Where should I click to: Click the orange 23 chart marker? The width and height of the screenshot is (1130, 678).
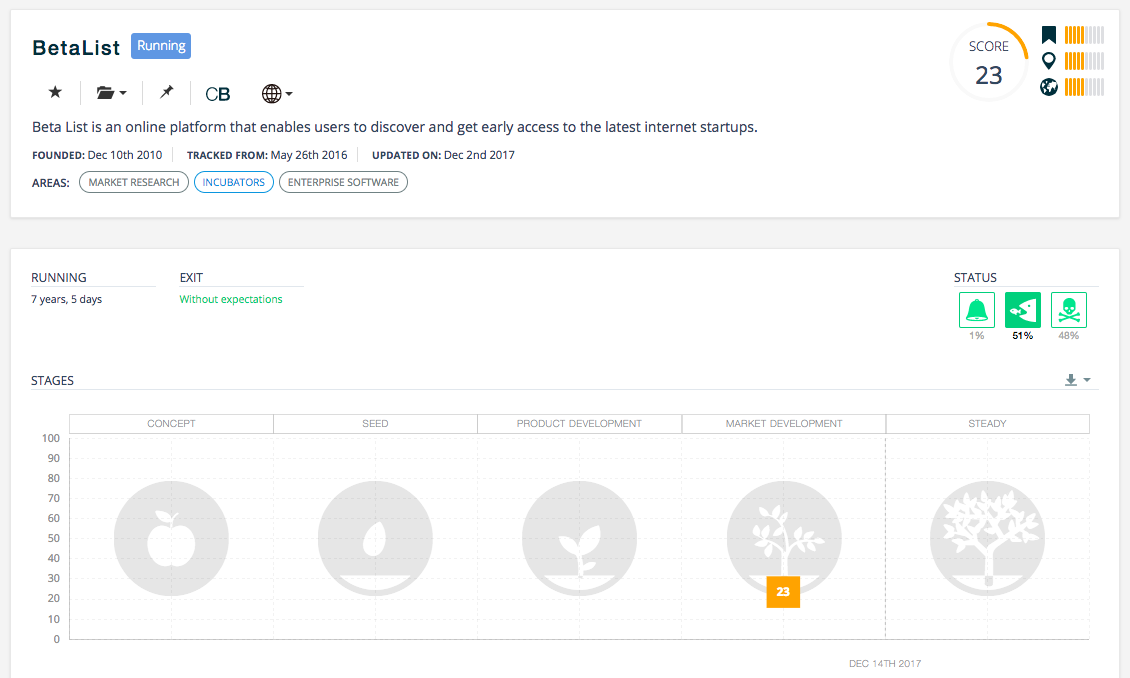[x=783, y=592]
